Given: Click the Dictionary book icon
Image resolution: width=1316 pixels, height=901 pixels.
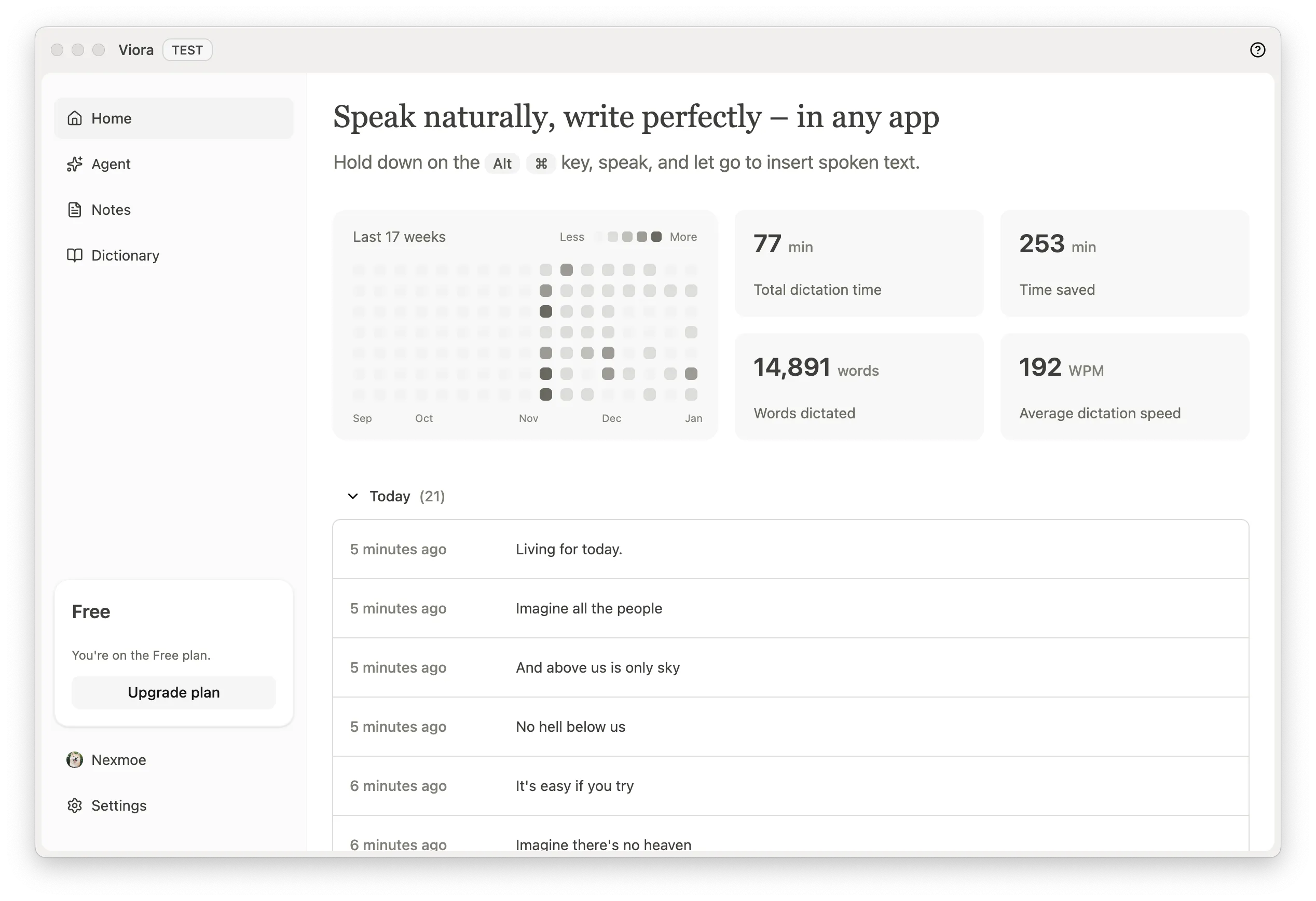Looking at the screenshot, I should tap(75, 255).
